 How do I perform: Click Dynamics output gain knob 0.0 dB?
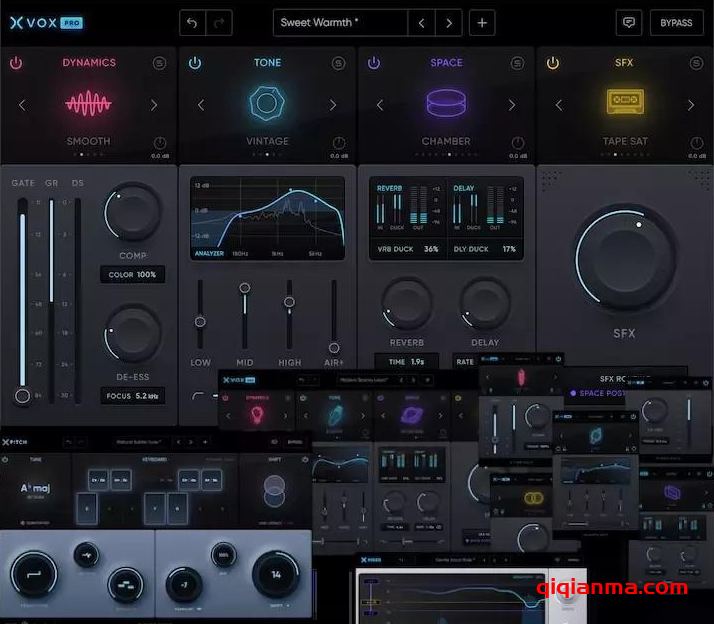click(160, 143)
